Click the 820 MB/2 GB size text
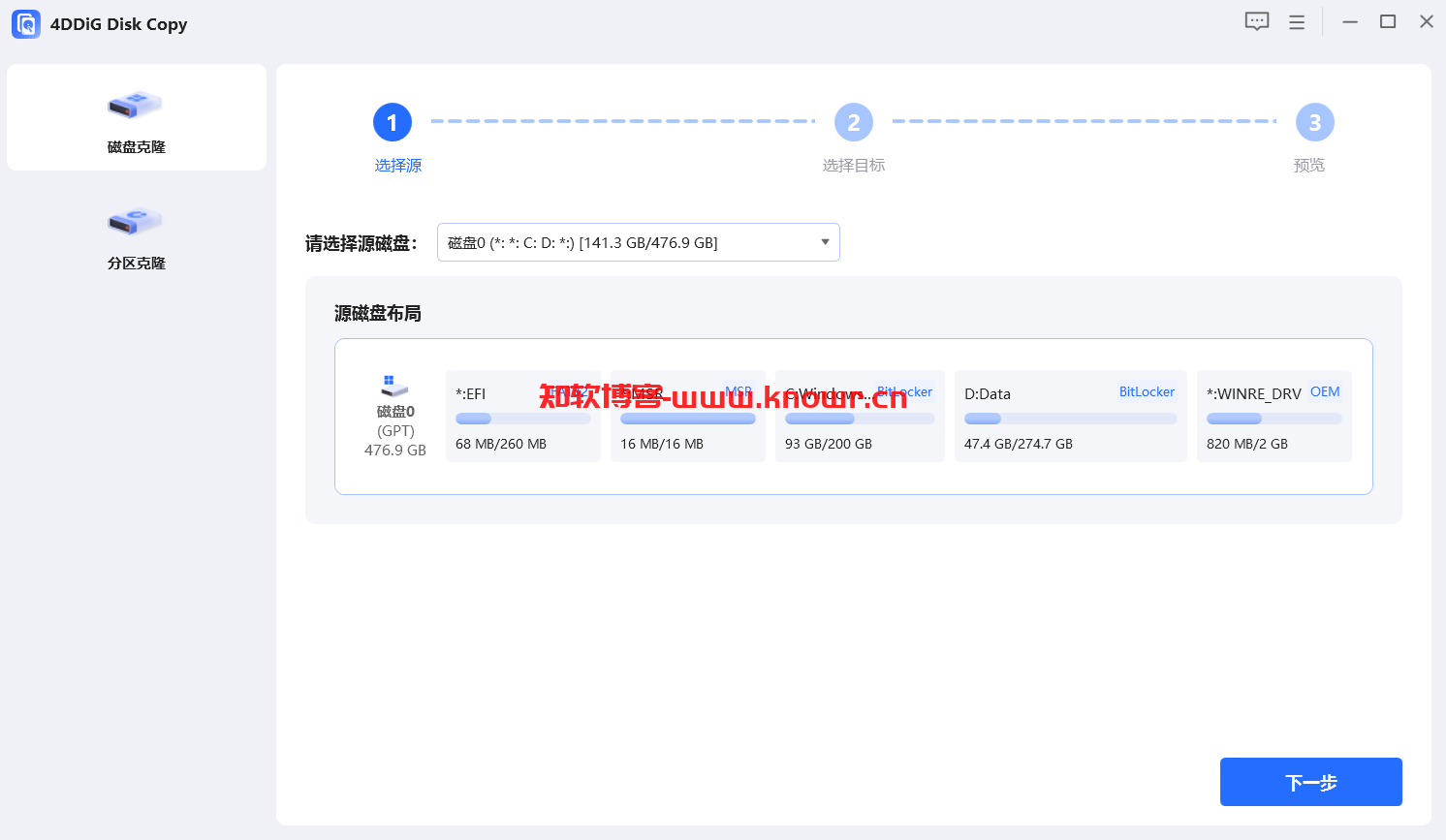 [1247, 444]
